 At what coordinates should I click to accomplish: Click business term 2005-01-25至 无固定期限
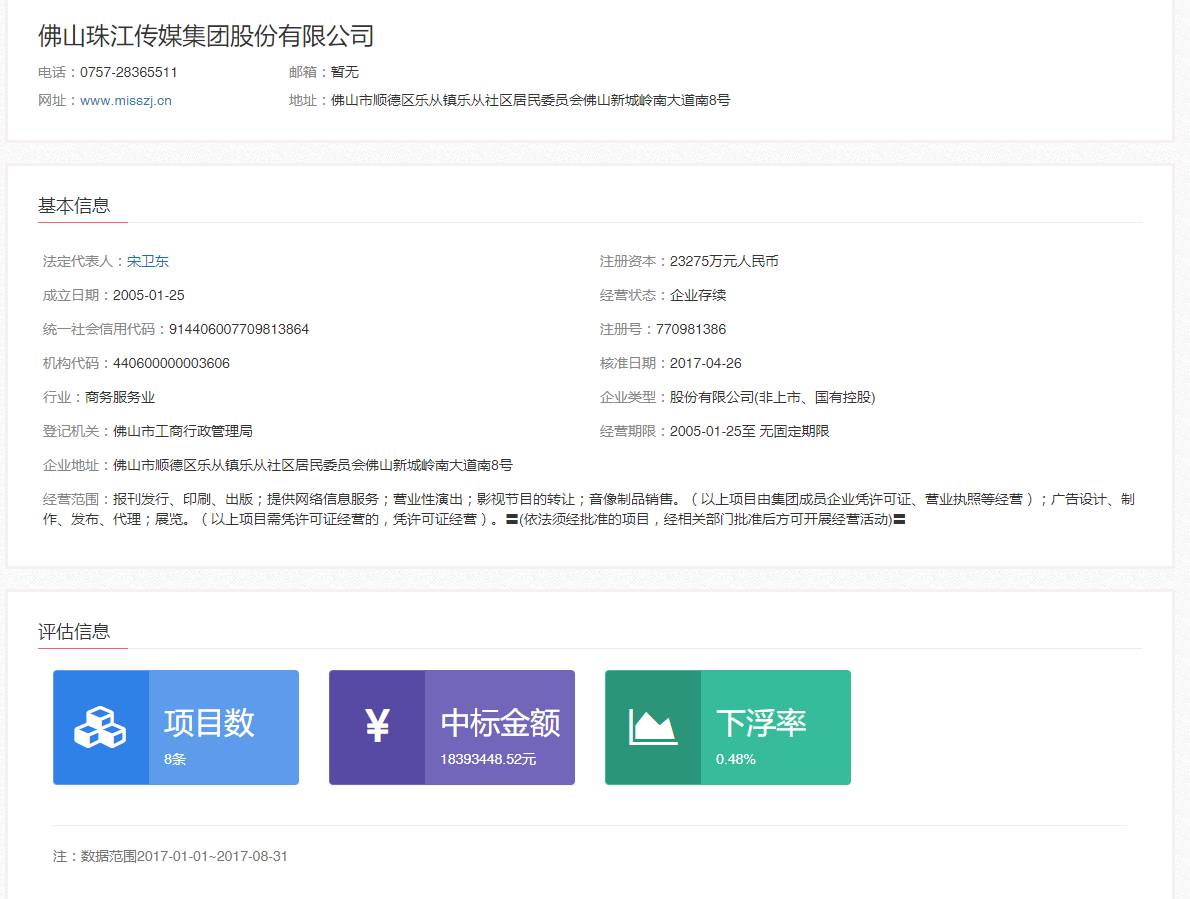pyautogui.click(x=749, y=431)
